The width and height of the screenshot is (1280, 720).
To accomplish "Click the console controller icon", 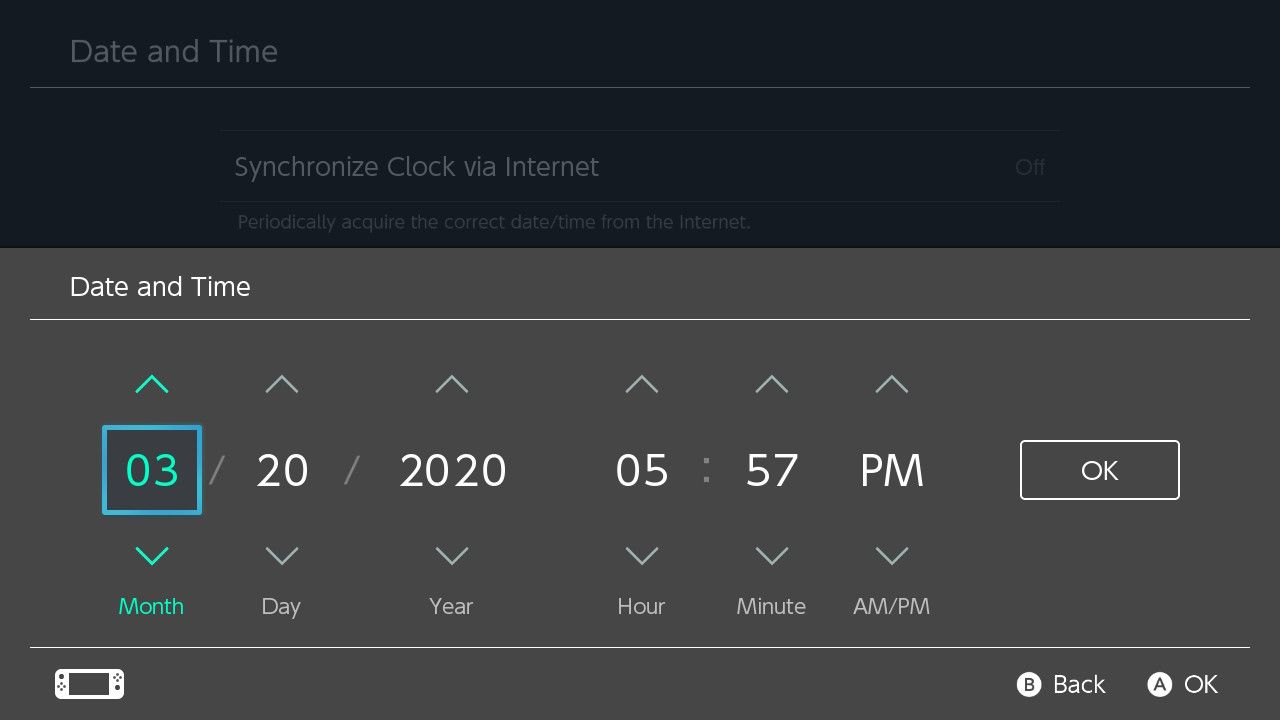I will point(89,684).
